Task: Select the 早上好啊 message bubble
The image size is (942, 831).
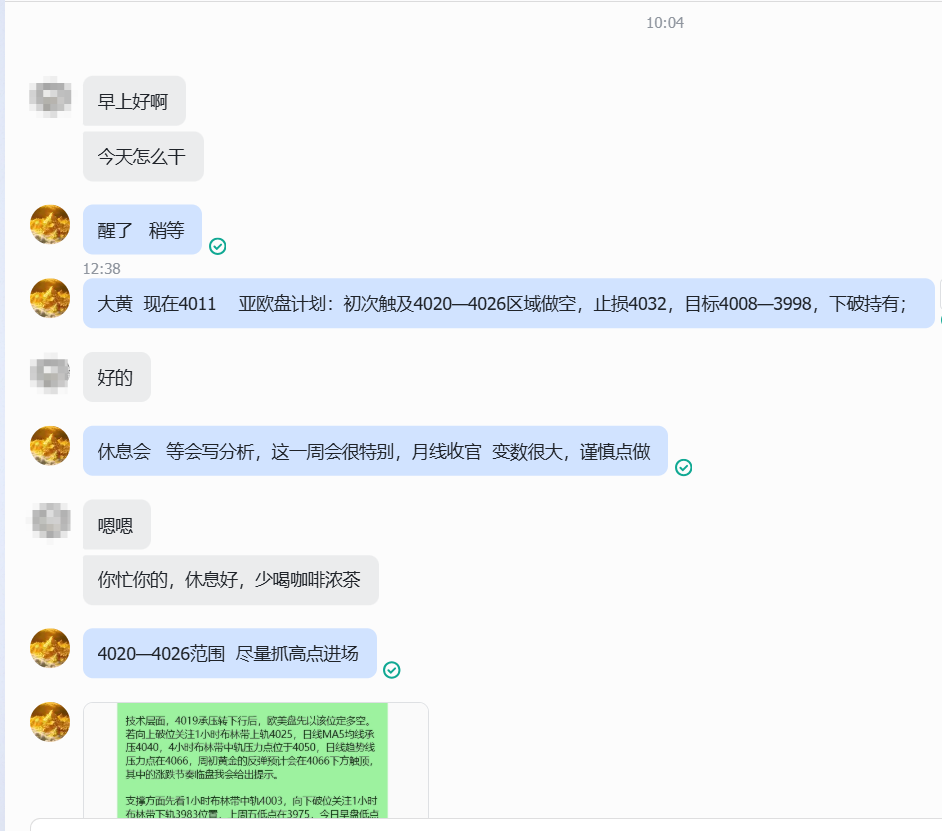Action: coord(134,101)
